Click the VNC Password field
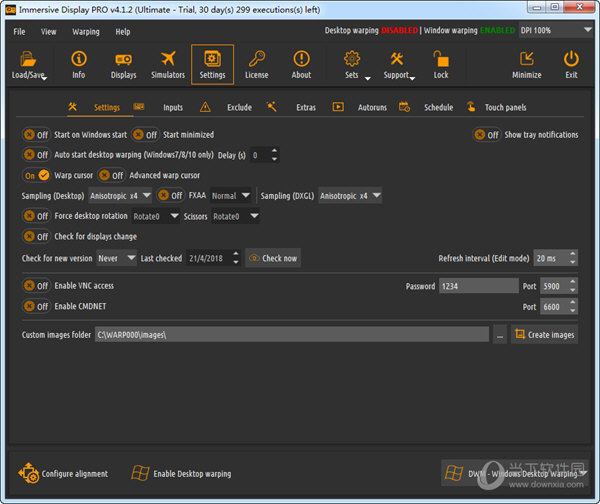 click(479, 286)
